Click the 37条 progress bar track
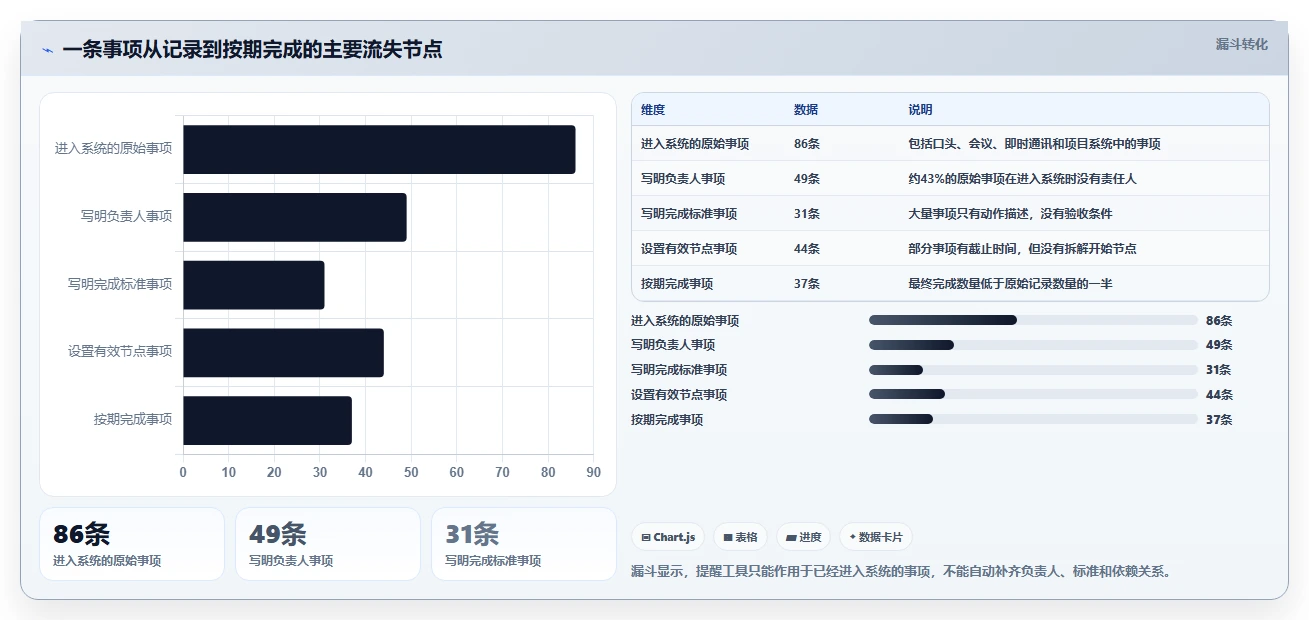Image resolution: width=1309 pixels, height=620 pixels. coord(1033,419)
